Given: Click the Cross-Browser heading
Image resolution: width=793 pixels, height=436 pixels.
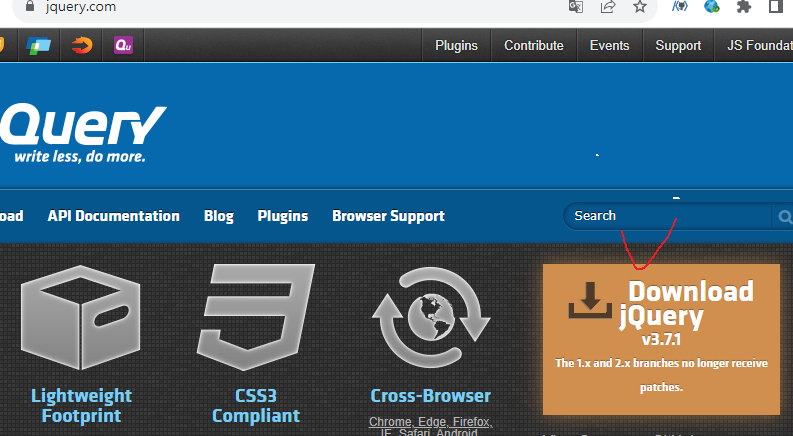Looking at the screenshot, I should [x=430, y=396].
